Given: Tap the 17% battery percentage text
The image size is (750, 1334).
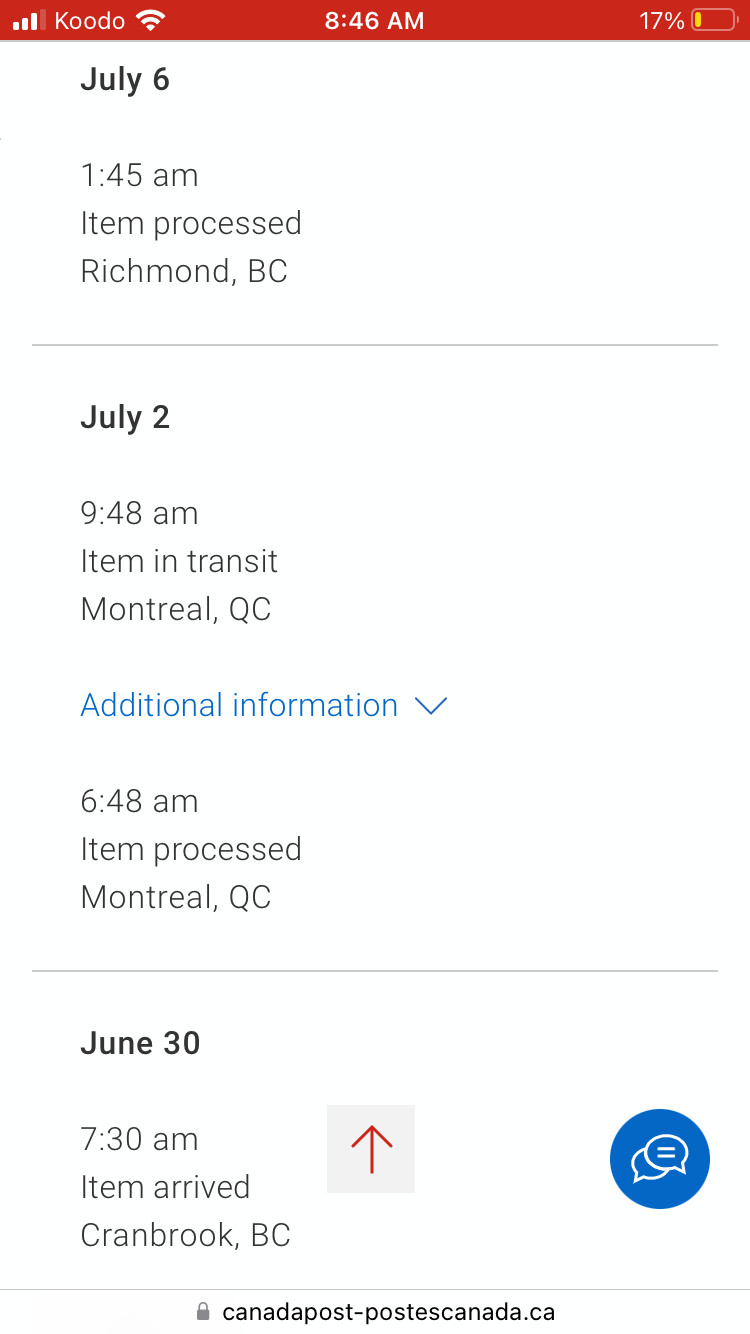Looking at the screenshot, I should (661, 20).
